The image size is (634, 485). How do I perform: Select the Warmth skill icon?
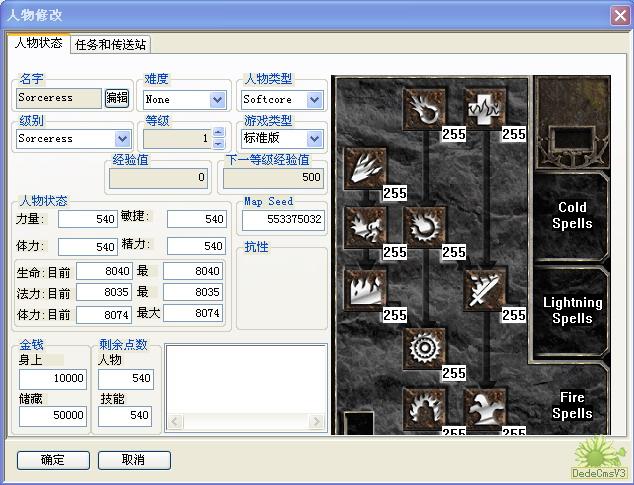[484, 109]
